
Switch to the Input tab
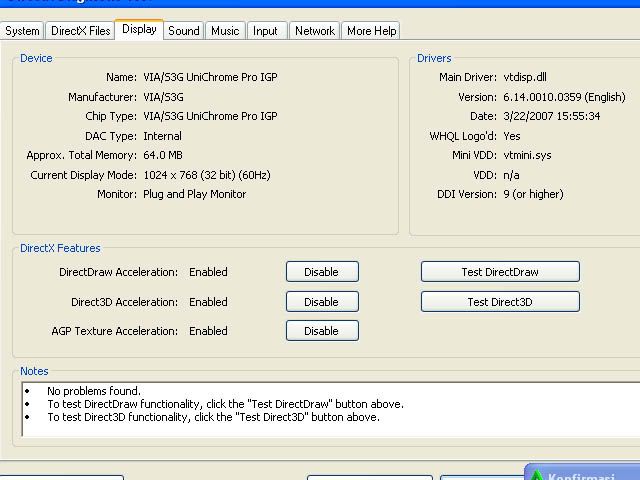(x=265, y=31)
